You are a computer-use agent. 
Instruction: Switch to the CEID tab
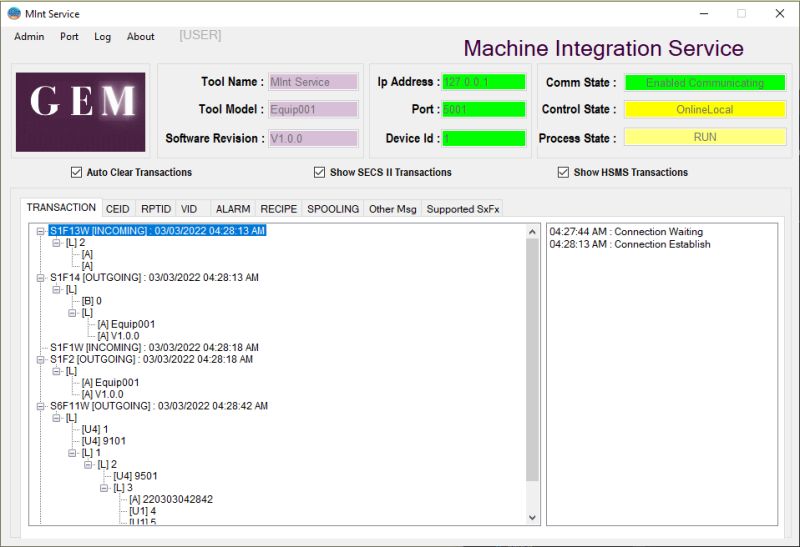point(117,209)
